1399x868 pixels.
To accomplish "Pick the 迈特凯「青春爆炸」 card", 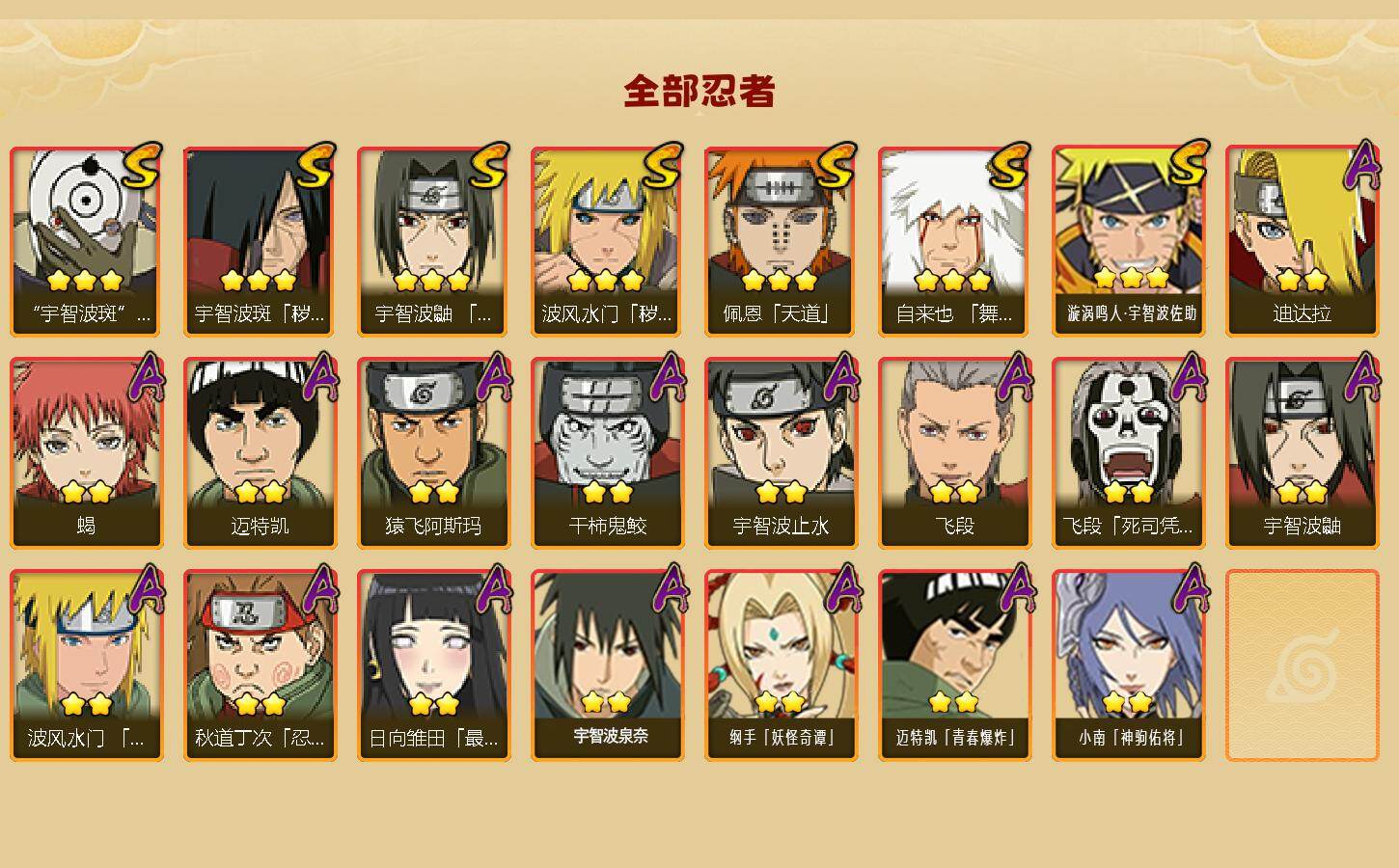I will pyautogui.click(x=955, y=665).
